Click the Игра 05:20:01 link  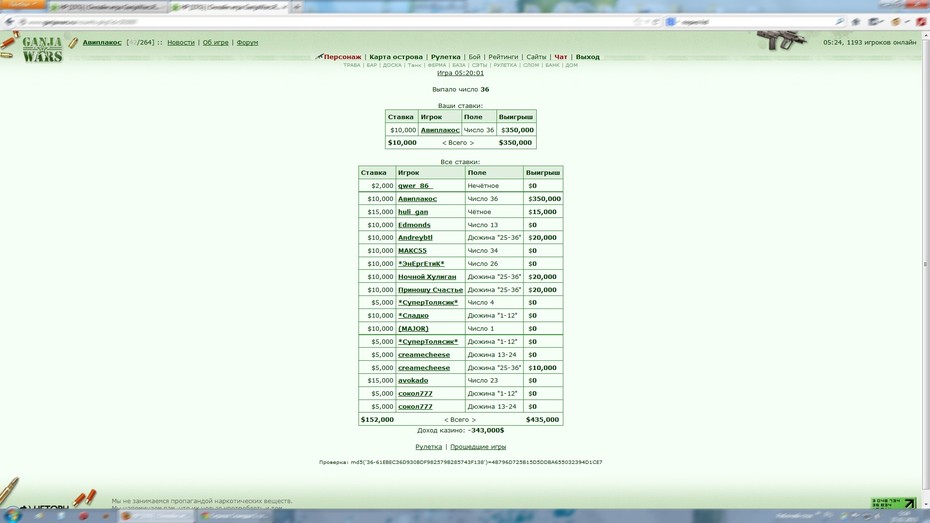[x=460, y=73]
